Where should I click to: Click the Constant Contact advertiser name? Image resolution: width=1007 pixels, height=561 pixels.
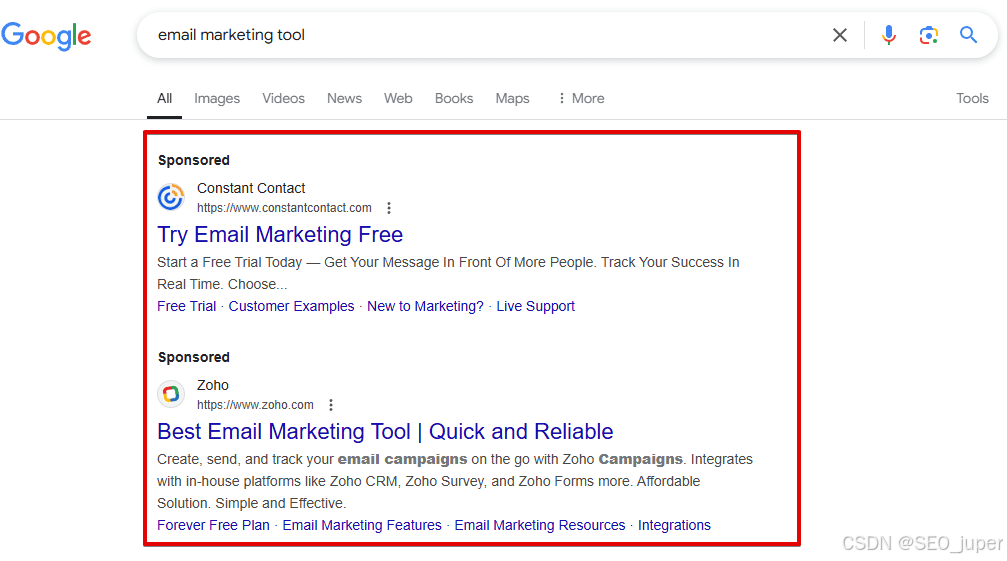[251, 188]
